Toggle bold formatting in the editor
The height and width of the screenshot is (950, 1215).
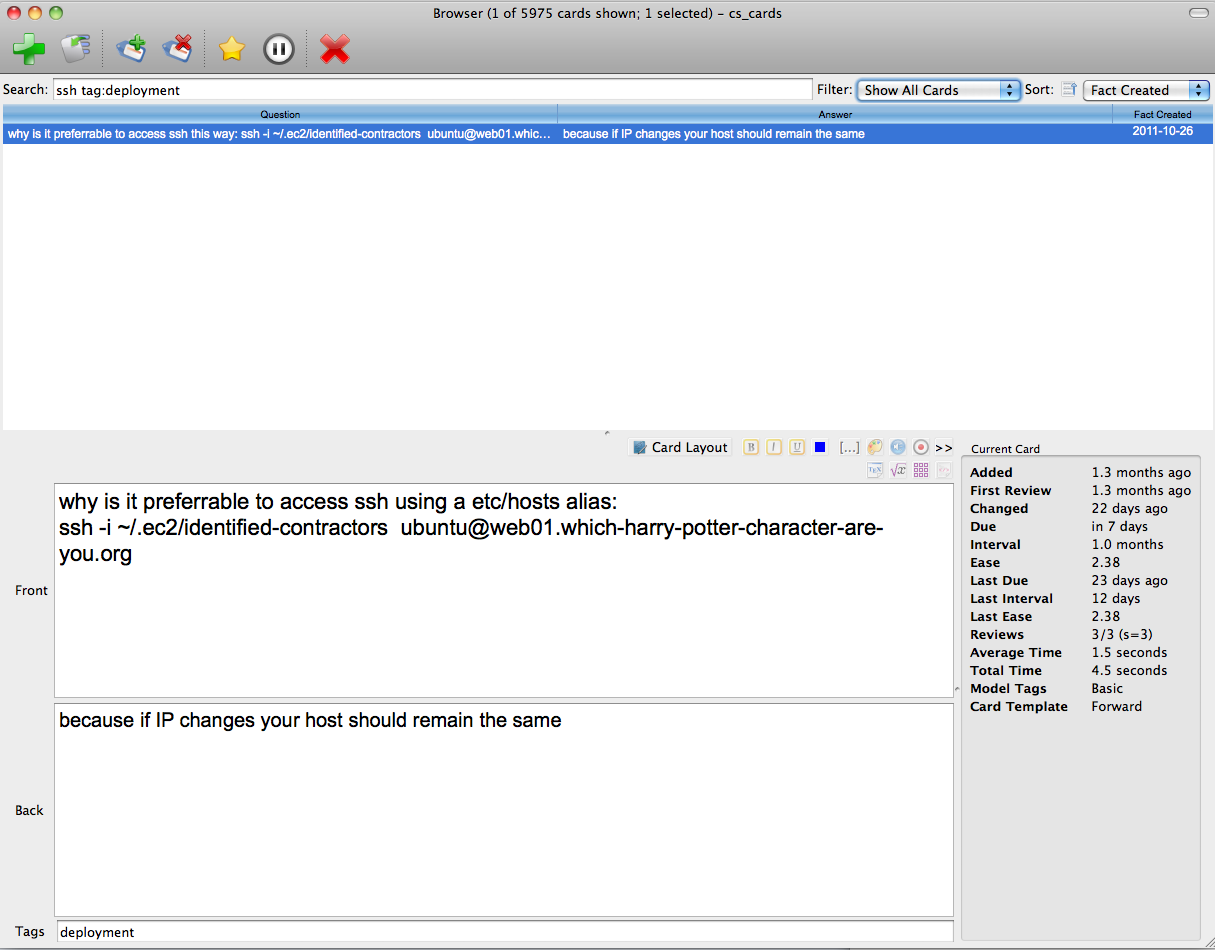pos(751,447)
